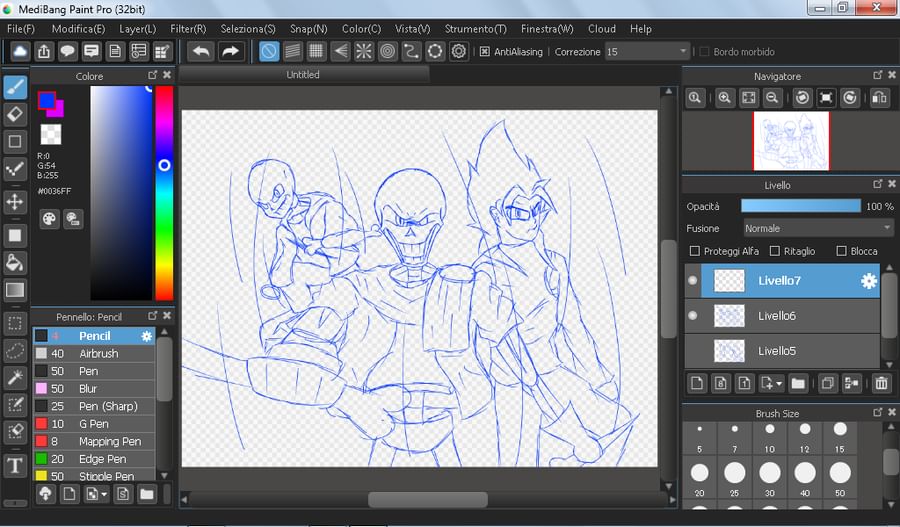
Task: Open the snap settings gear icon
Action: tap(459, 52)
